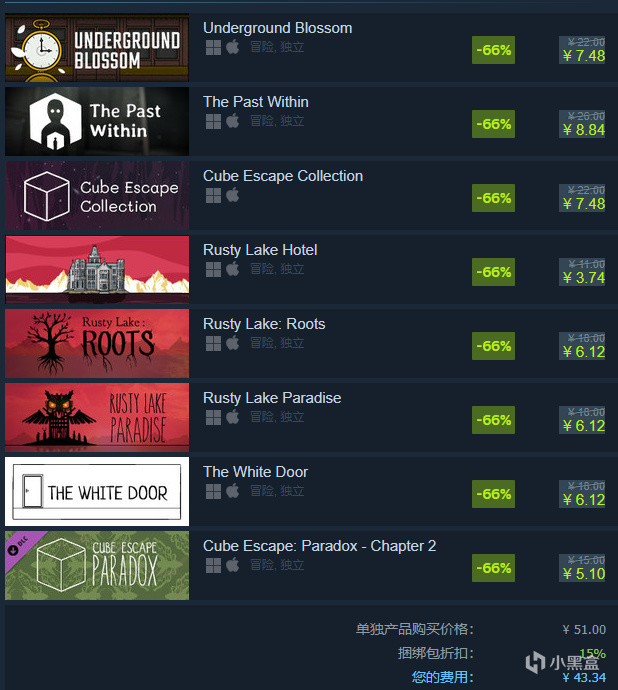Click Apple icon under Cube Escape: Paradox
Screen dimensions: 618x690
pos(233,564)
